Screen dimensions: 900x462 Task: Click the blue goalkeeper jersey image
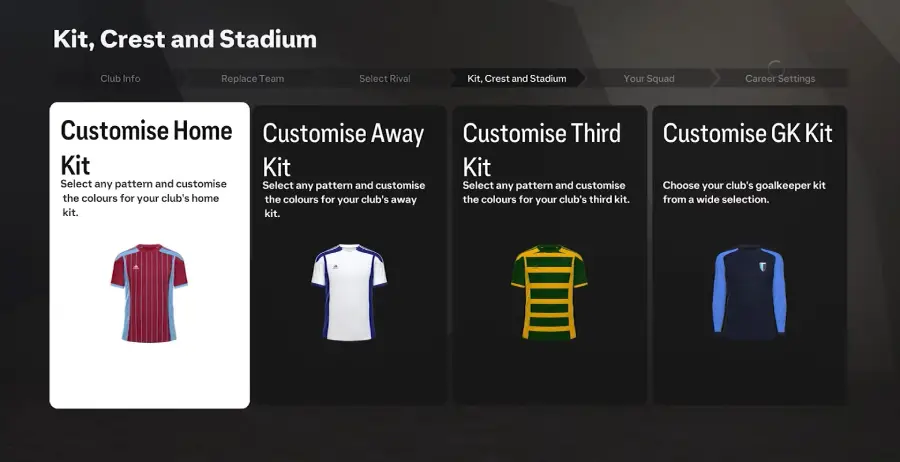[748, 292]
